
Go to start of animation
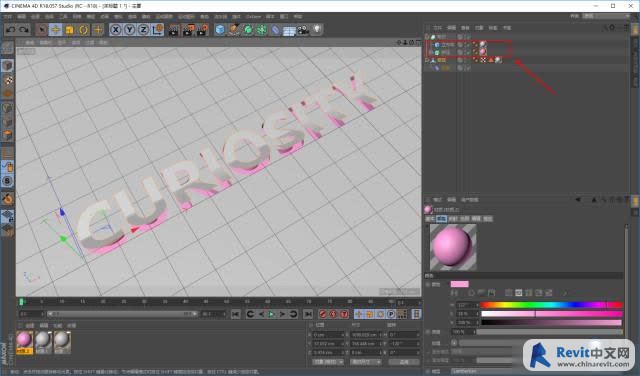(x=236, y=314)
